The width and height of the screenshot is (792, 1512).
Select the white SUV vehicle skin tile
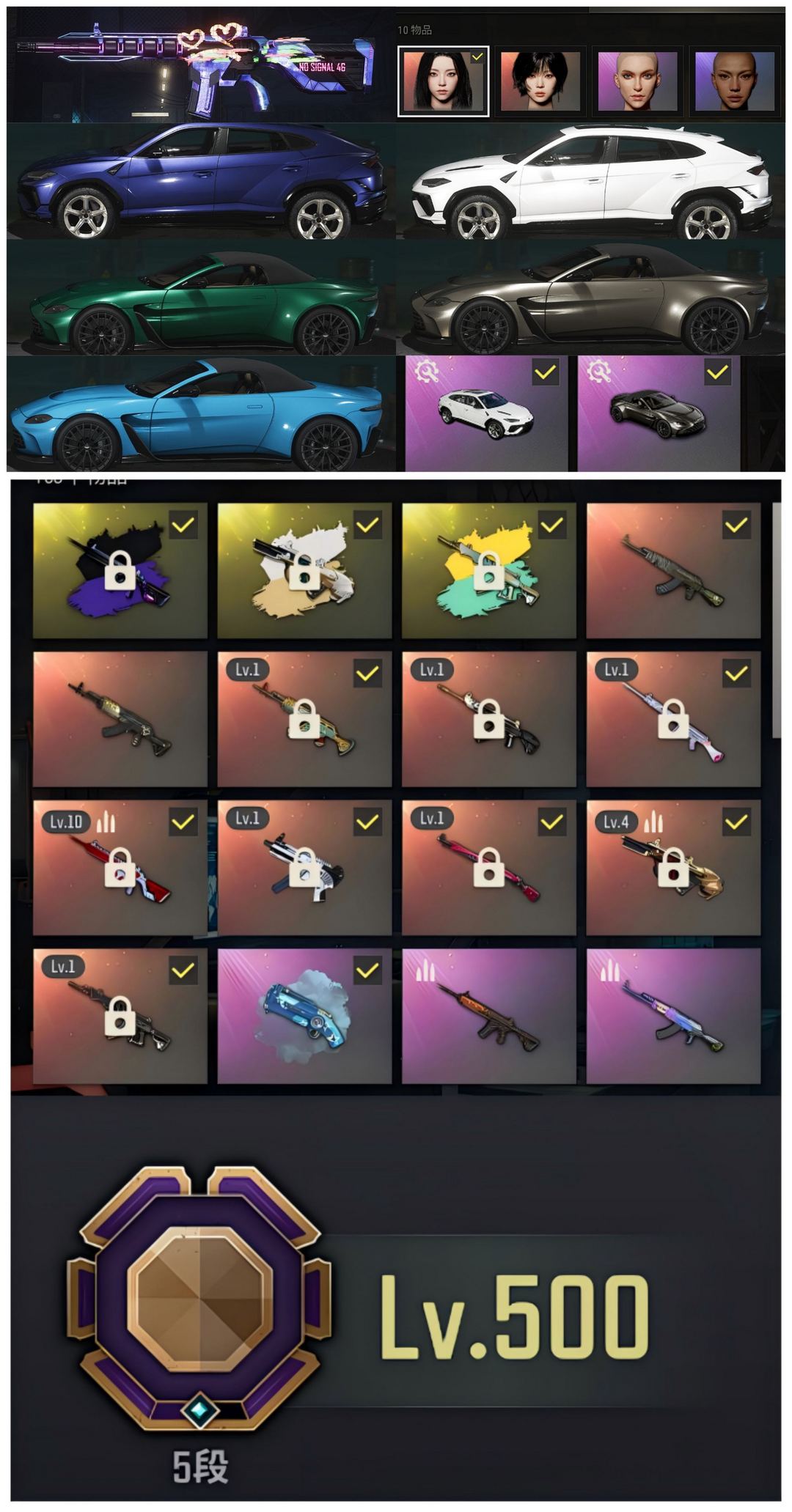[486, 413]
